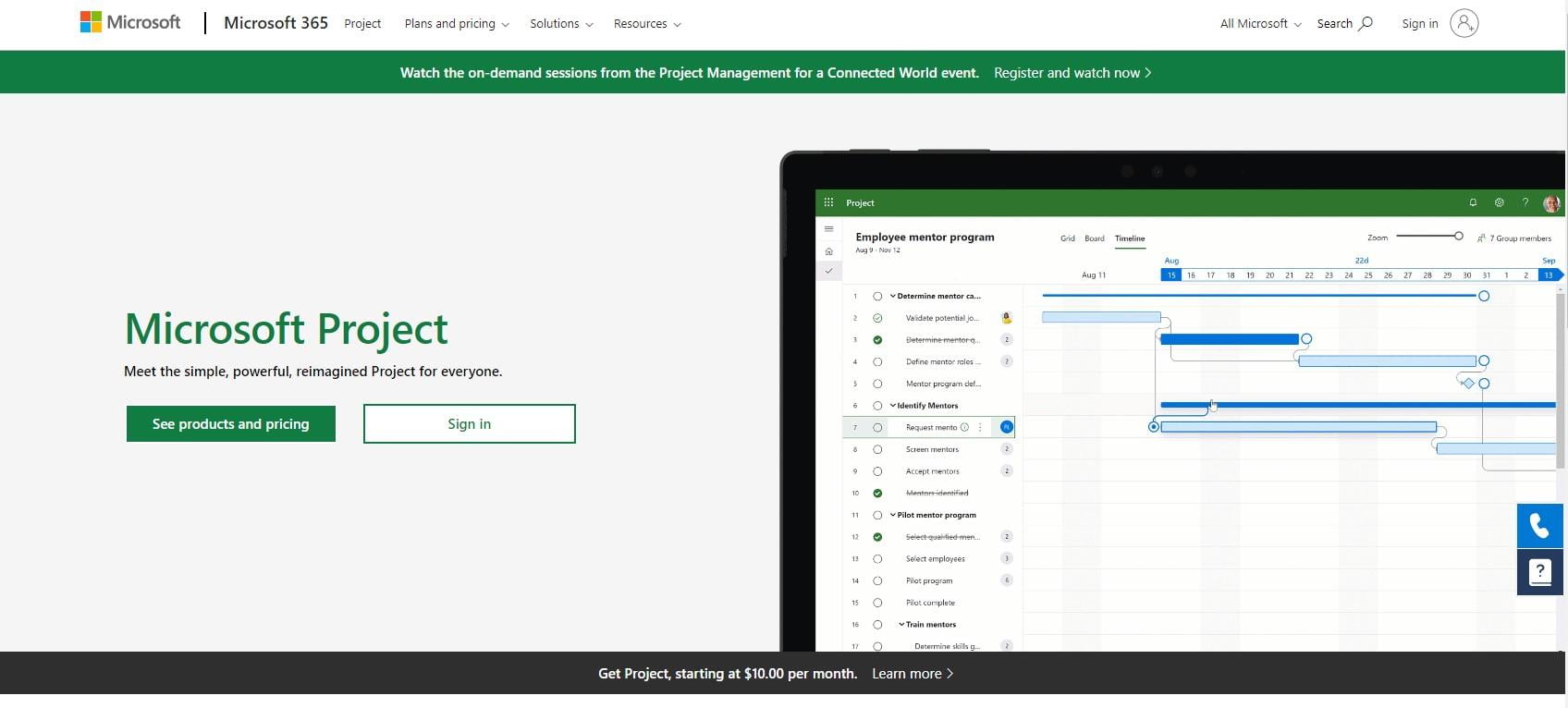
Task: Click the assignee avatar on Validate potential jo row
Action: (x=1007, y=318)
